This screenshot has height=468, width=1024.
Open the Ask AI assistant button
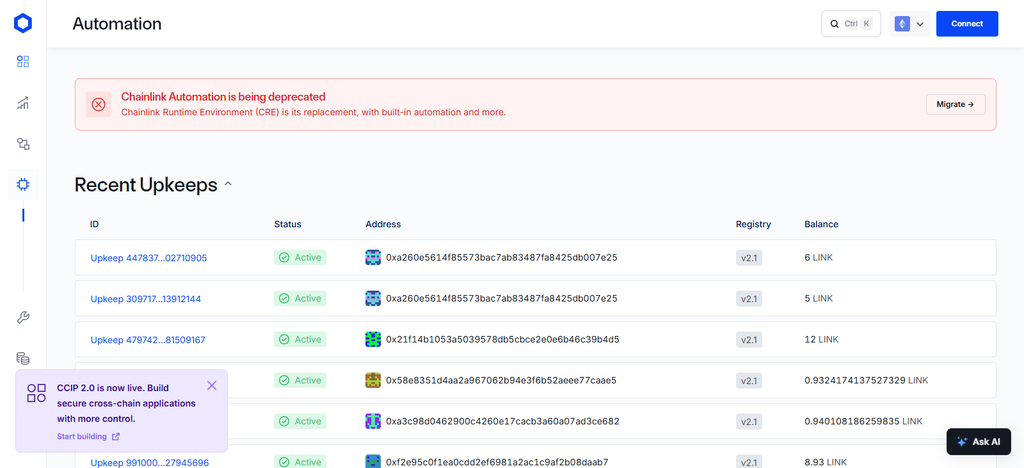[979, 441]
